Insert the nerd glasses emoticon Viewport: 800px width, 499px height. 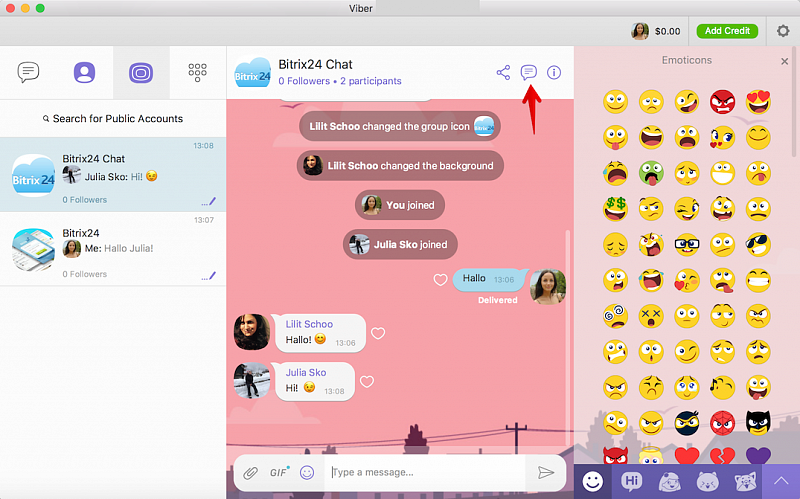click(687, 245)
